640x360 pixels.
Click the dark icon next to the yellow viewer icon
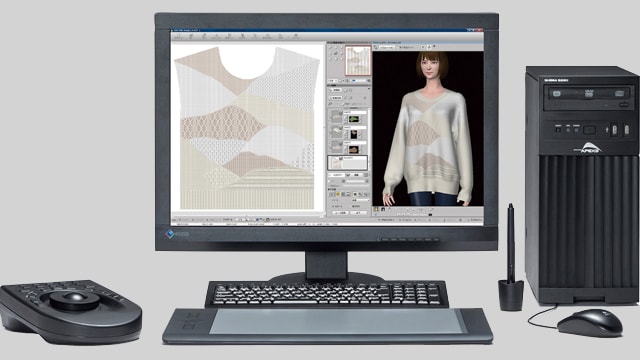click(383, 209)
